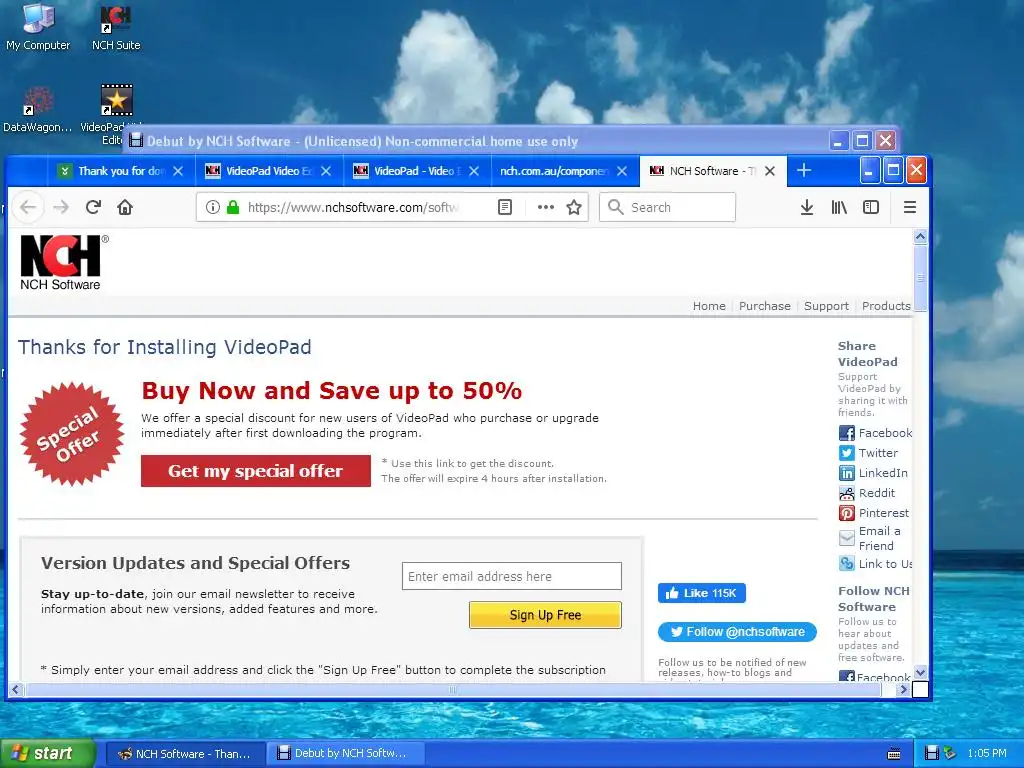Open the Library bookshelf icon
Image resolution: width=1024 pixels, height=768 pixels.
click(839, 207)
